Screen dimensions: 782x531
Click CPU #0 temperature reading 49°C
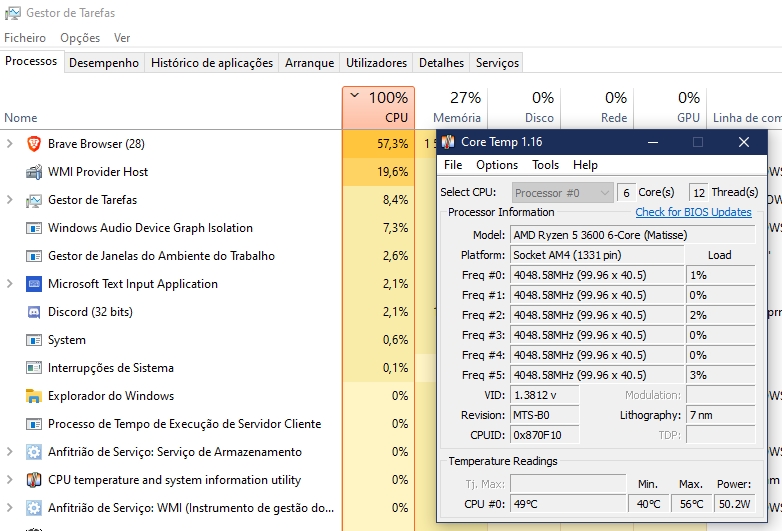tap(568, 504)
